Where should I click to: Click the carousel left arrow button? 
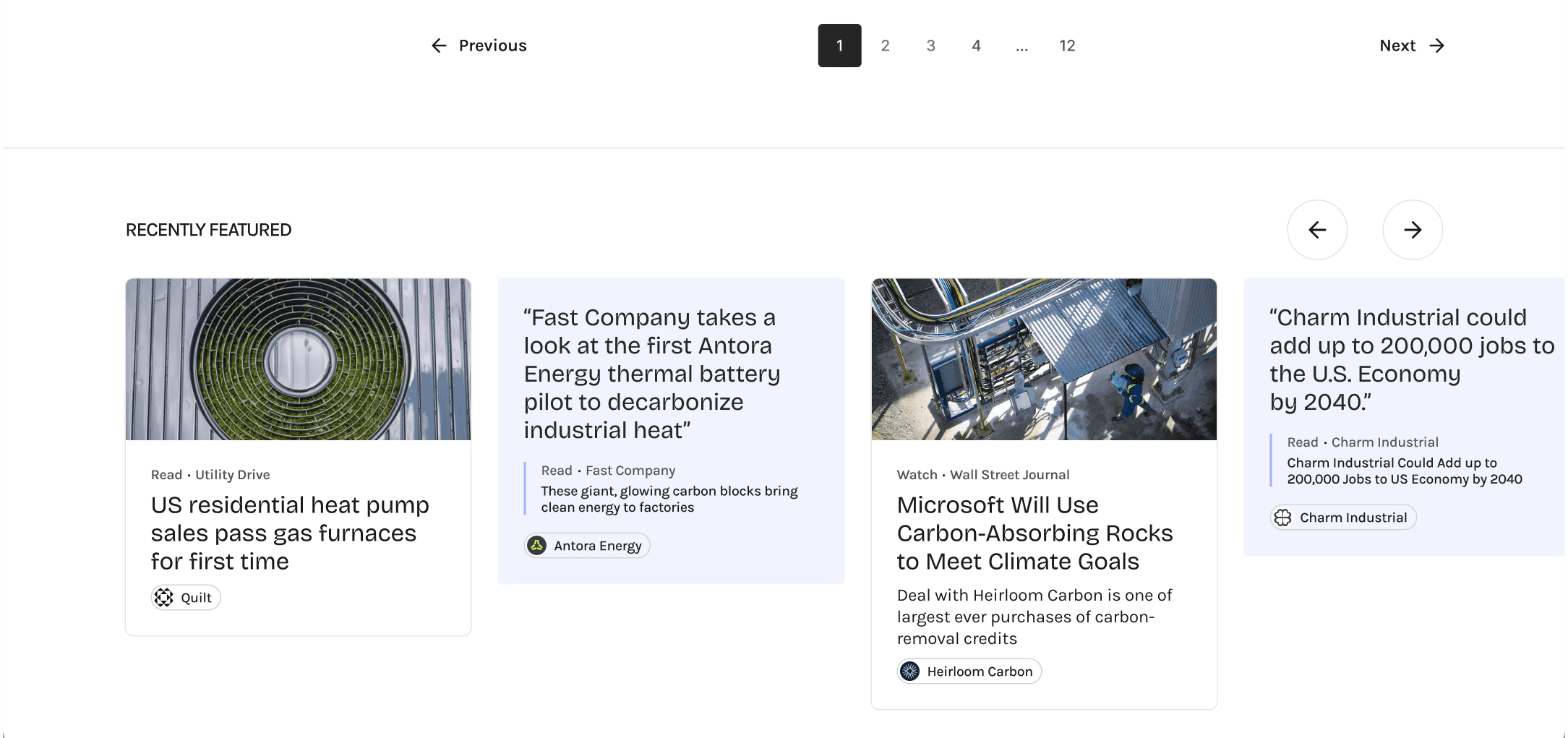coord(1317,230)
